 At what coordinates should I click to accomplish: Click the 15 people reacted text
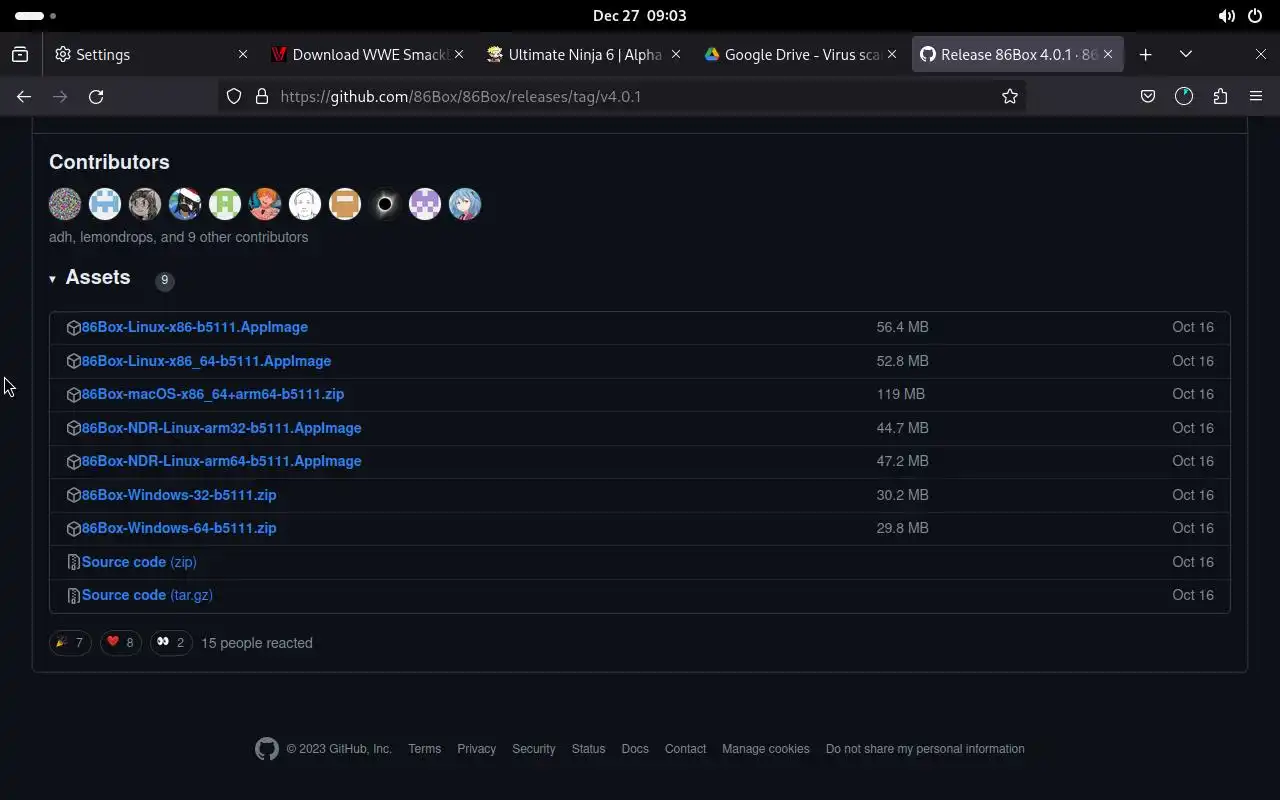(x=257, y=643)
